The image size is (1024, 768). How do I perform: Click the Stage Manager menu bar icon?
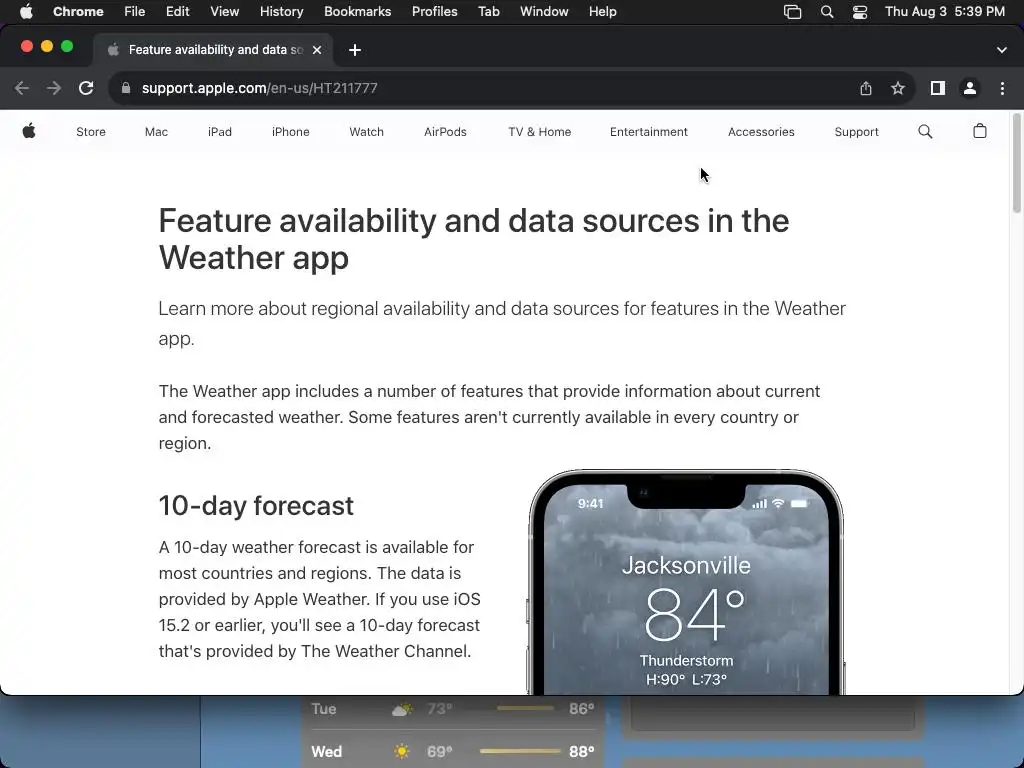point(792,12)
